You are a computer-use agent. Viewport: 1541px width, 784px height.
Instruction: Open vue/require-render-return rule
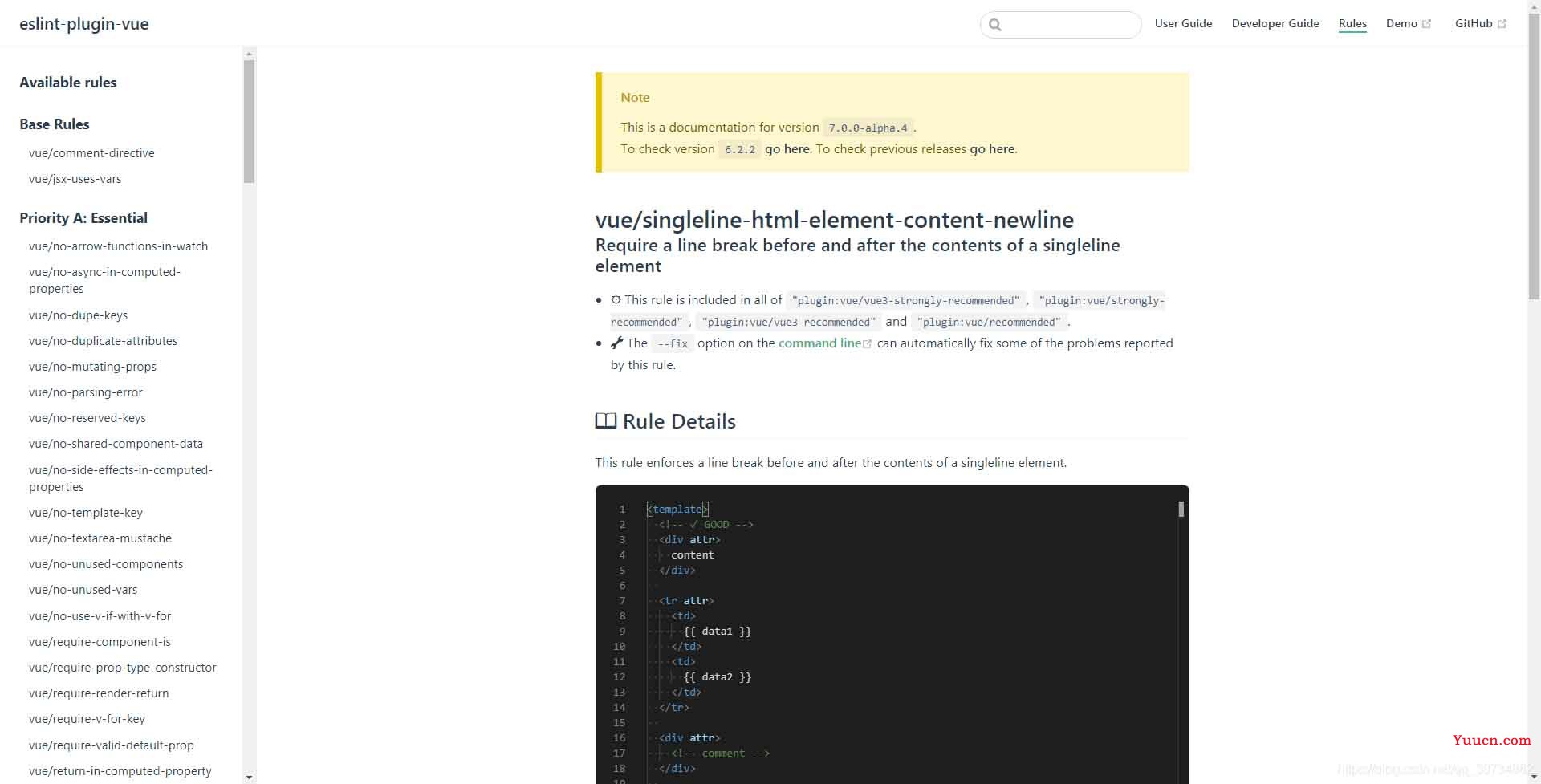[x=99, y=693]
